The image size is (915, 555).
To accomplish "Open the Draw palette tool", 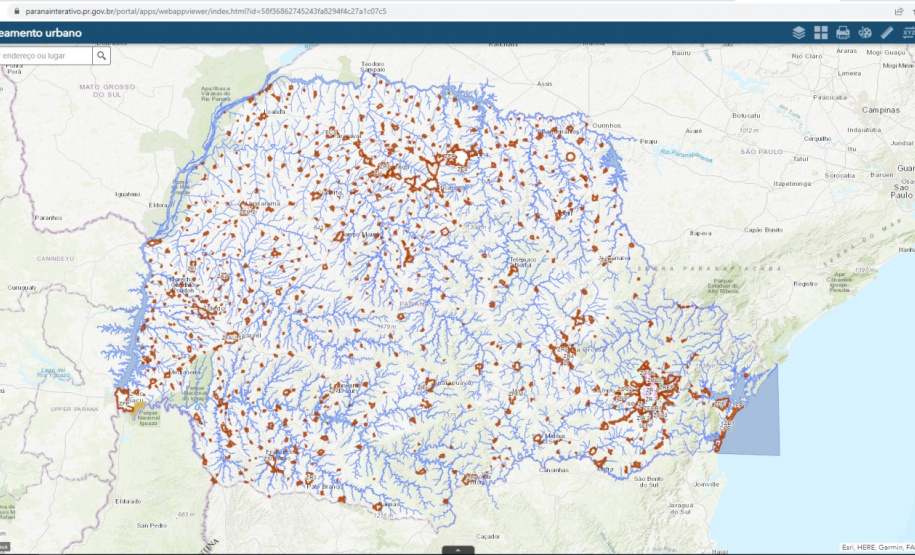I will tap(865, 32).
